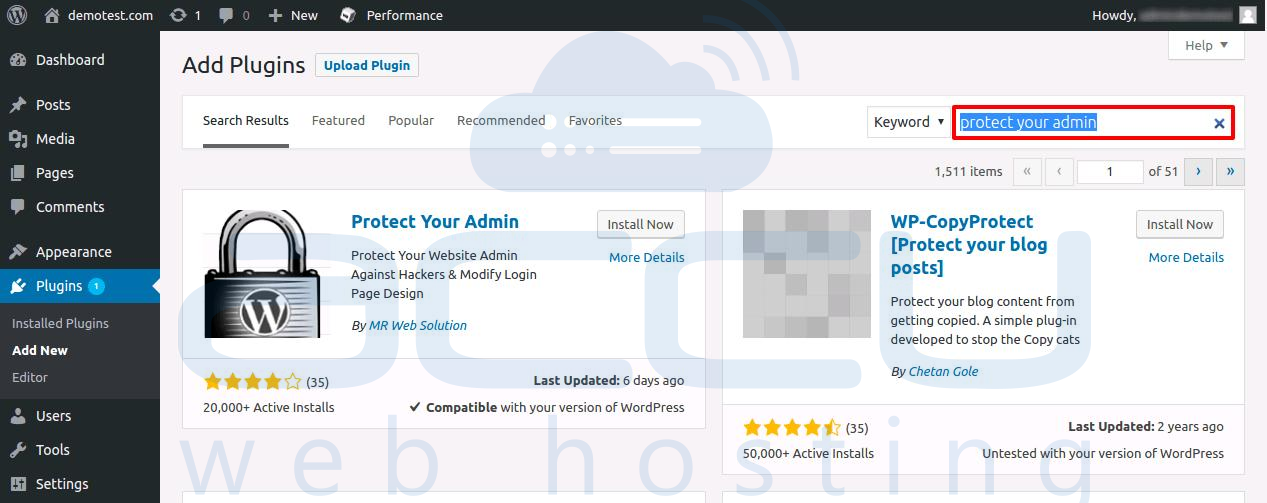Screen dimensions: 1267x503
Task: Switch to the Search Results tab
Action: point(246,120)
